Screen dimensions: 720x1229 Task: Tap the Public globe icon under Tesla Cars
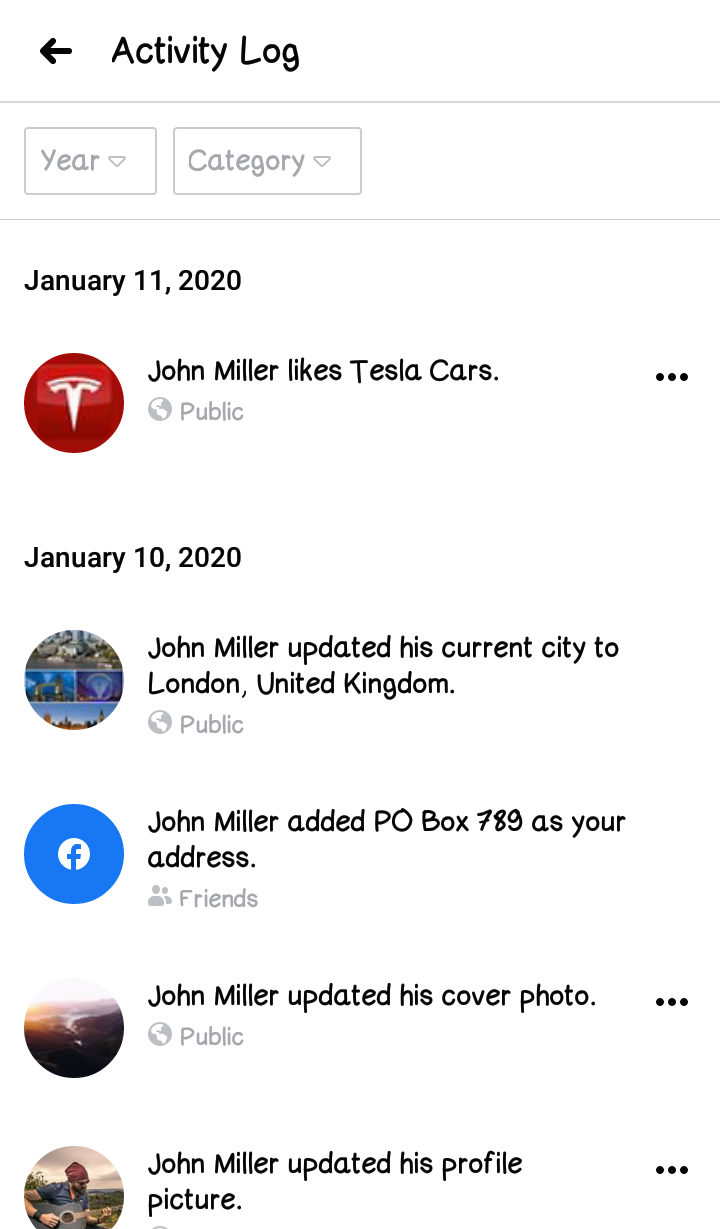160,410
